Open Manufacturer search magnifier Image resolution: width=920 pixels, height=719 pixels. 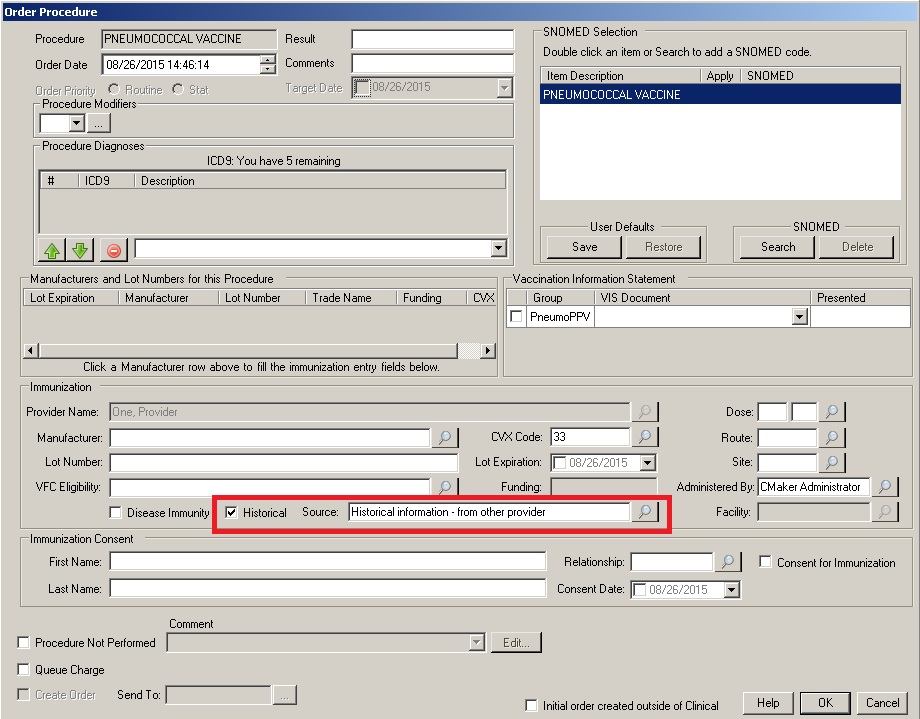[x=445, y=438]
